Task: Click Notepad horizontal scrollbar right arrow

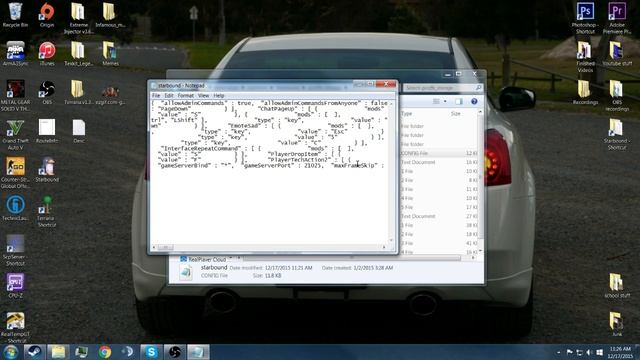Action: (384, 247)
